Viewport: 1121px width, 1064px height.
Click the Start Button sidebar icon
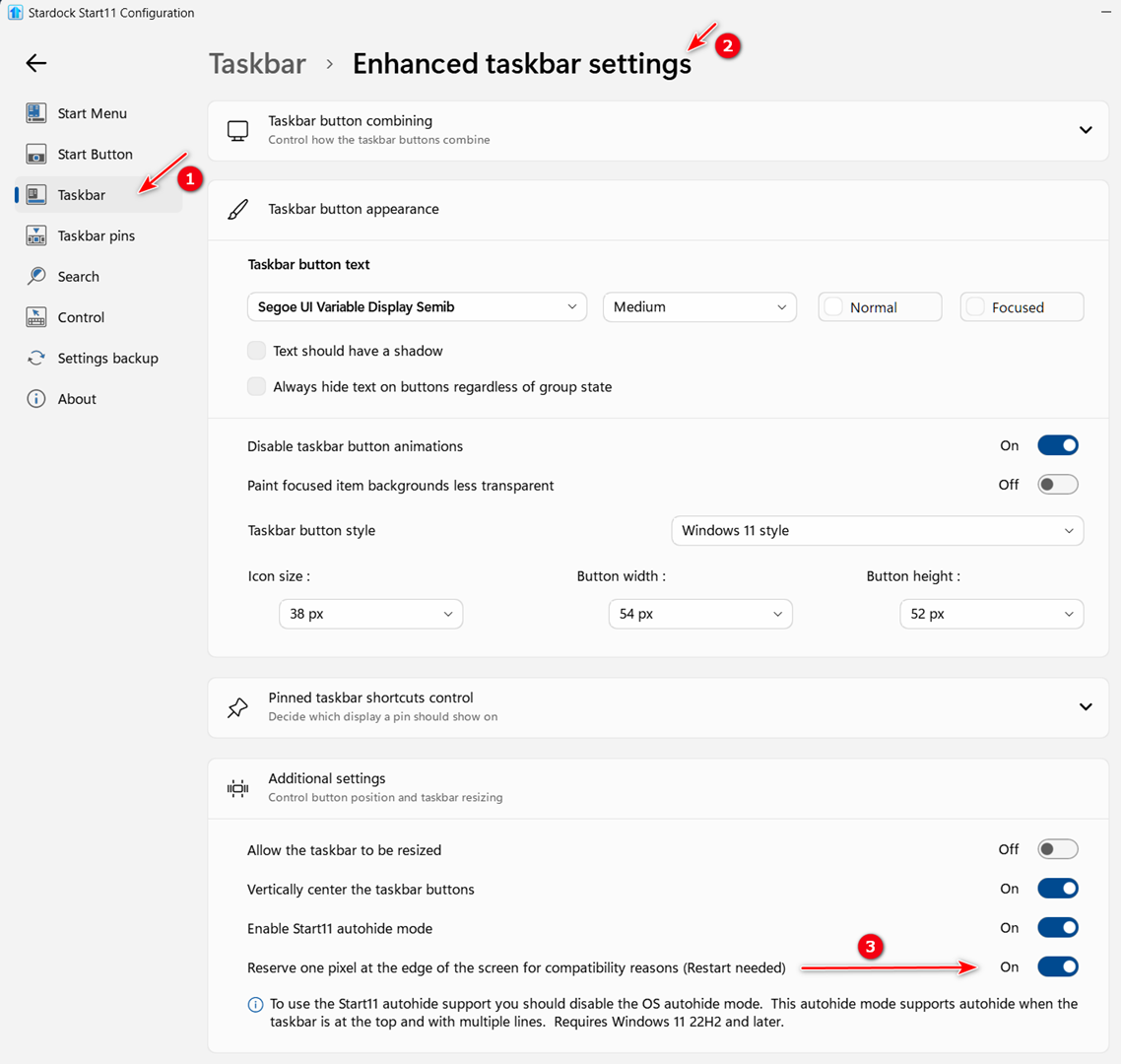click(x=36, y=154)
